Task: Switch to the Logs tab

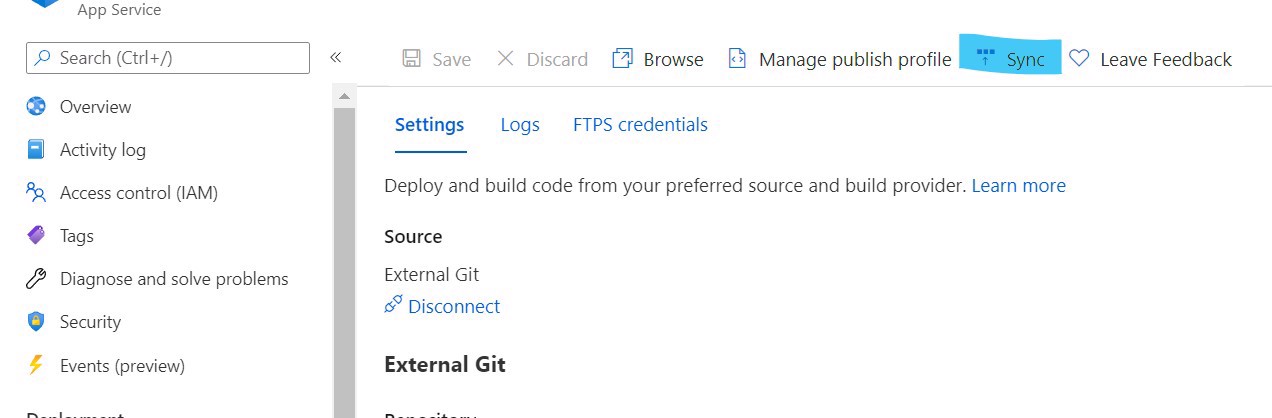Action: pyautogui.click(x=520, y=125)
